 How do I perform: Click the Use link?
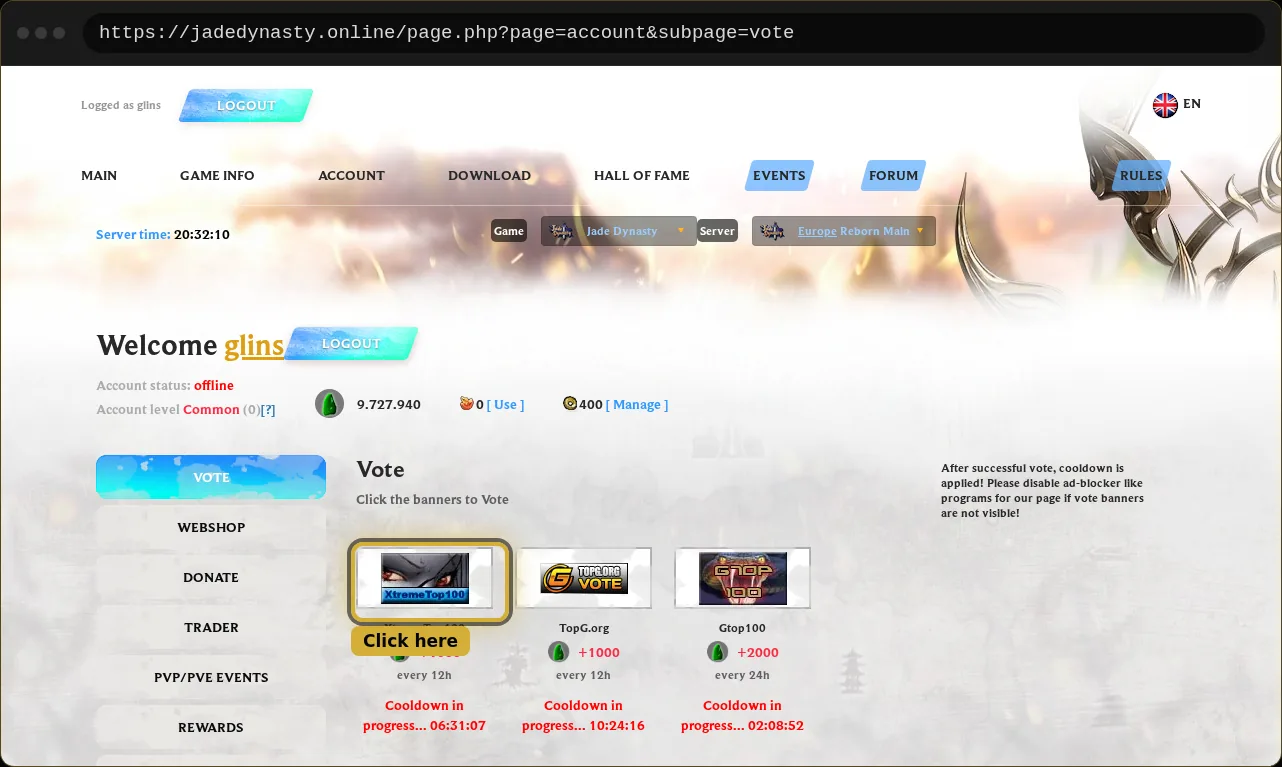click(506, 405)
